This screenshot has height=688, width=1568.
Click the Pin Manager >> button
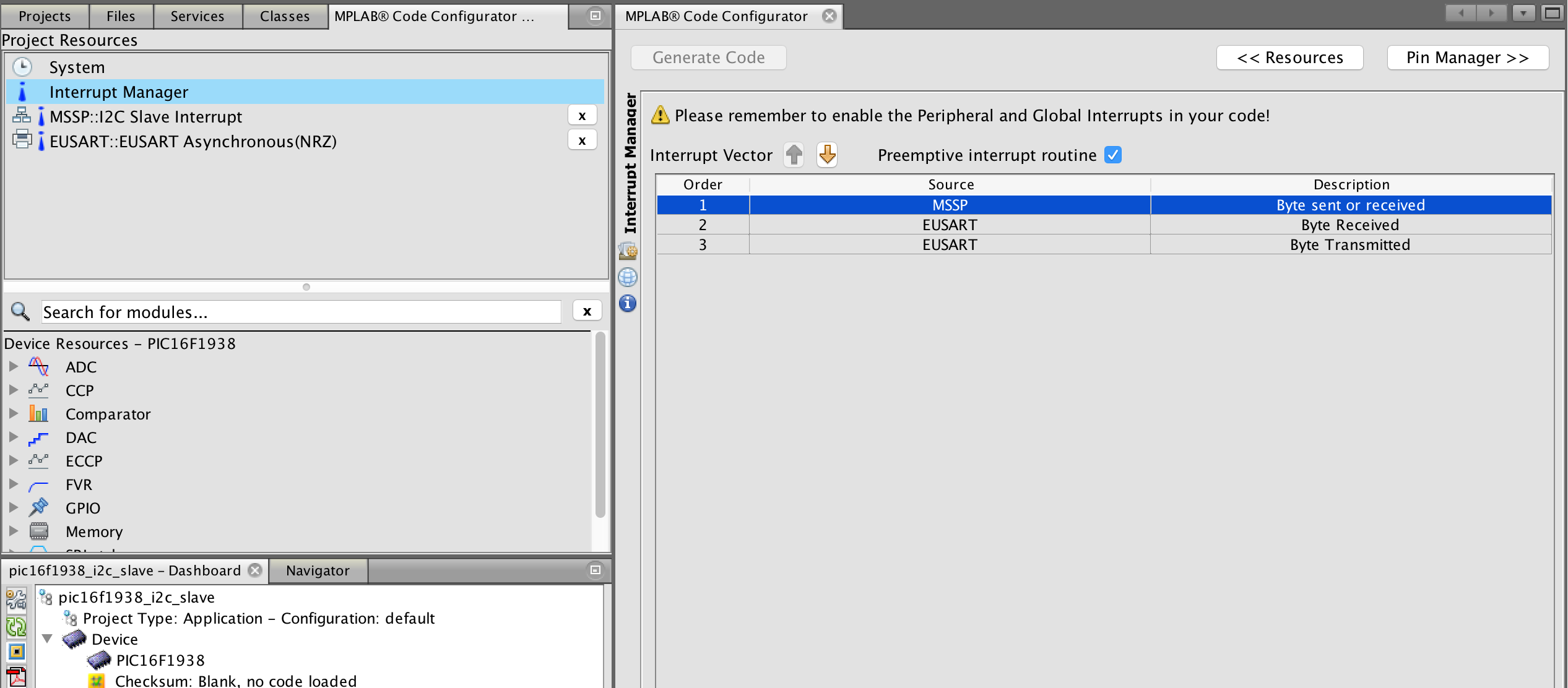1467,58
